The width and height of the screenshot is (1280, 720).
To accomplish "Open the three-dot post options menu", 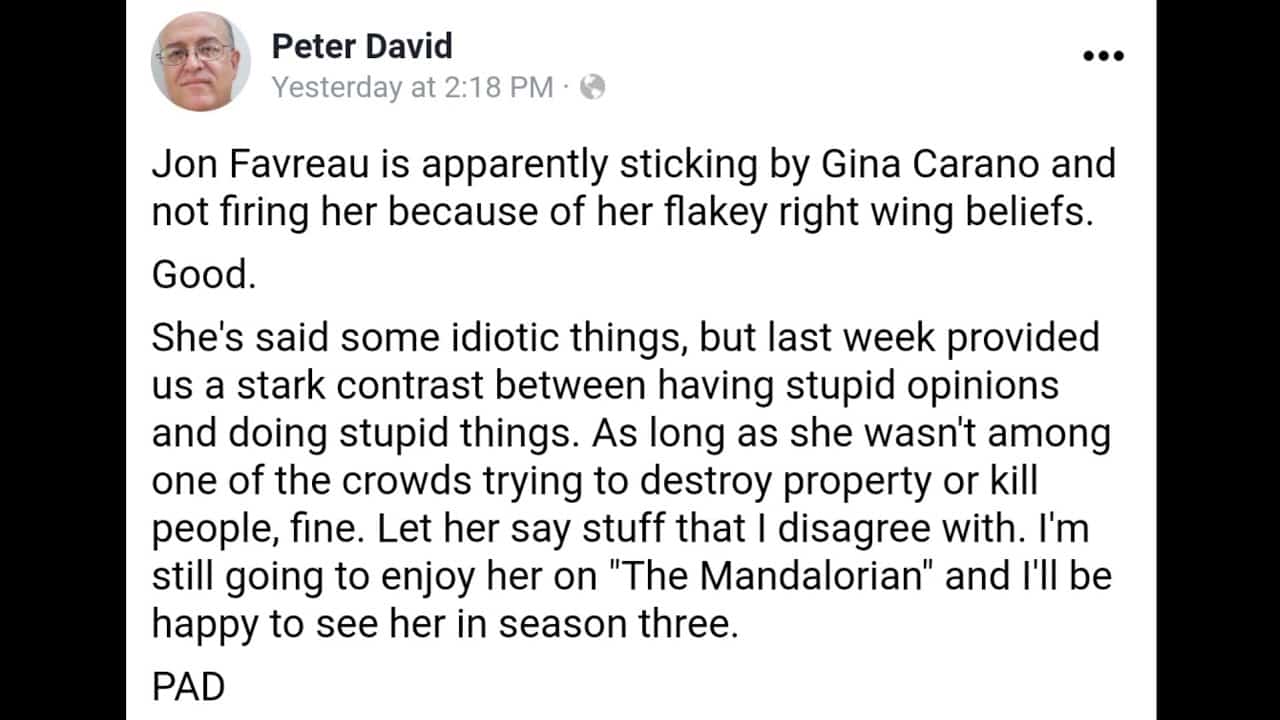I will point(1103,56).
